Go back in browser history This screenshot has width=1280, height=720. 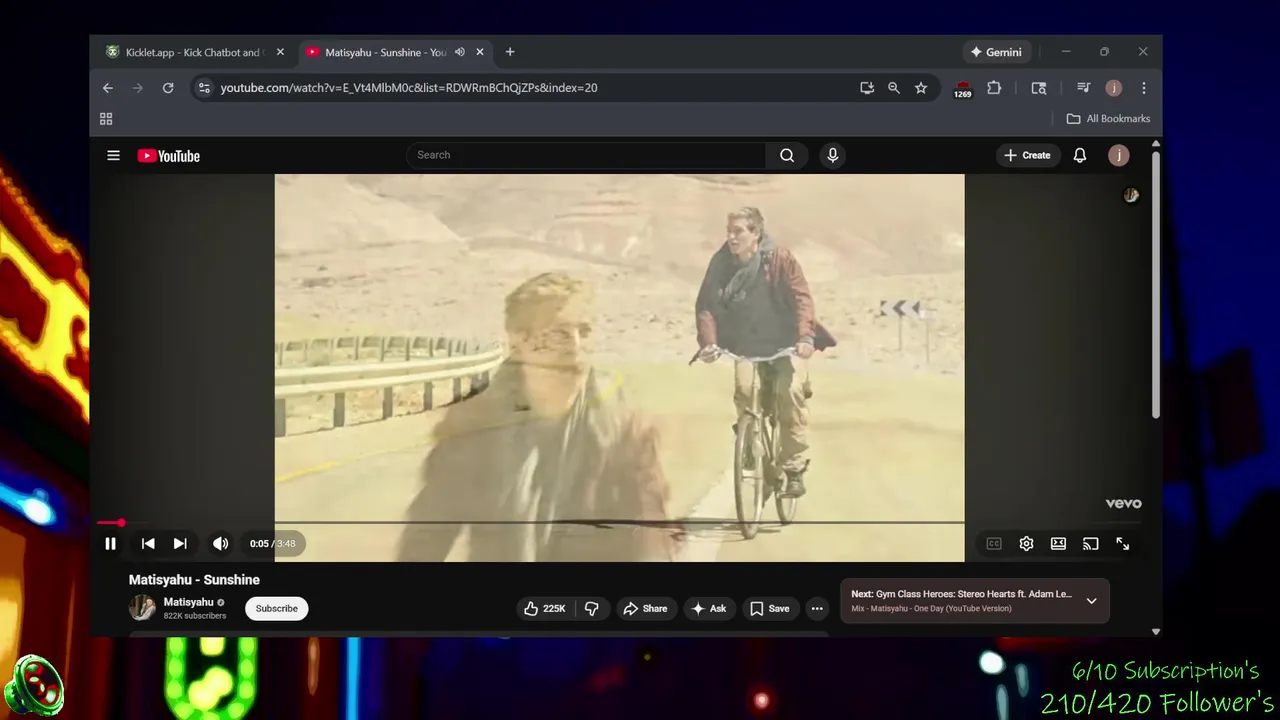pos(108,88)
